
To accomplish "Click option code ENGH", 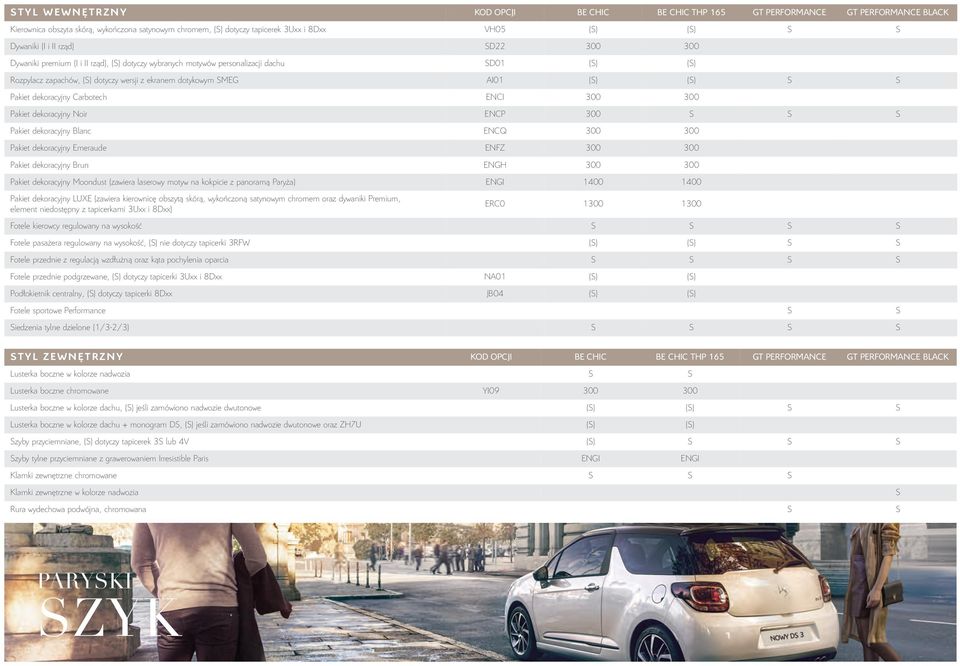I will (x=495, y=165).
